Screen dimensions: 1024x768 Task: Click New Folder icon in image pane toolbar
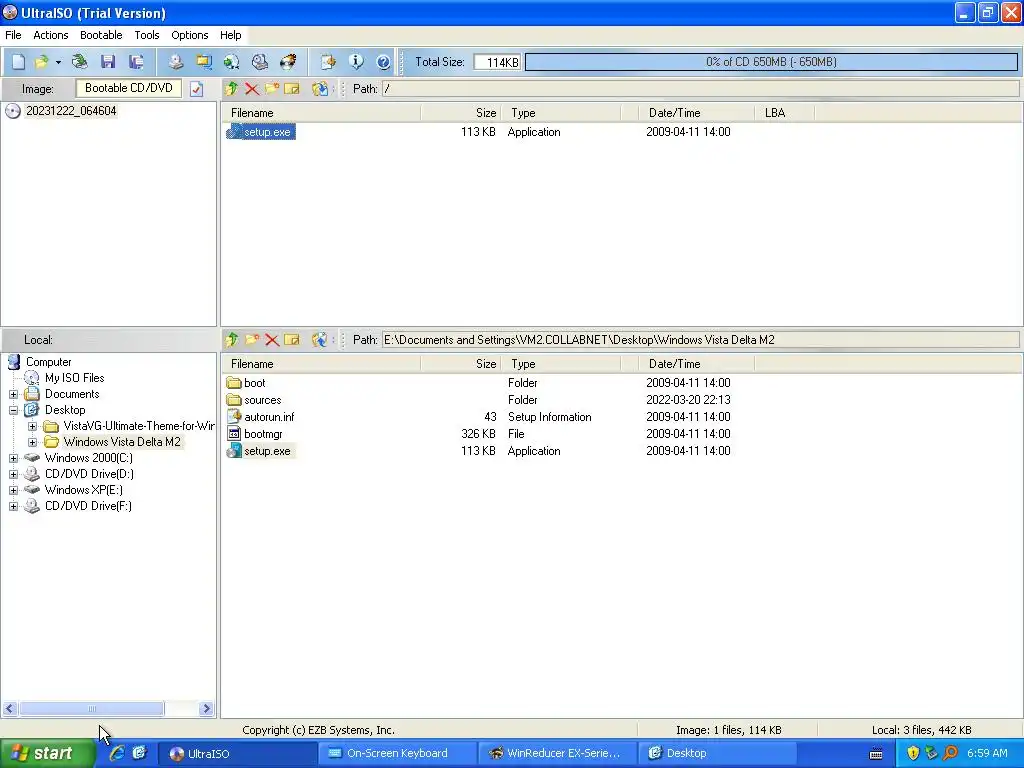[x=272, y=88]
